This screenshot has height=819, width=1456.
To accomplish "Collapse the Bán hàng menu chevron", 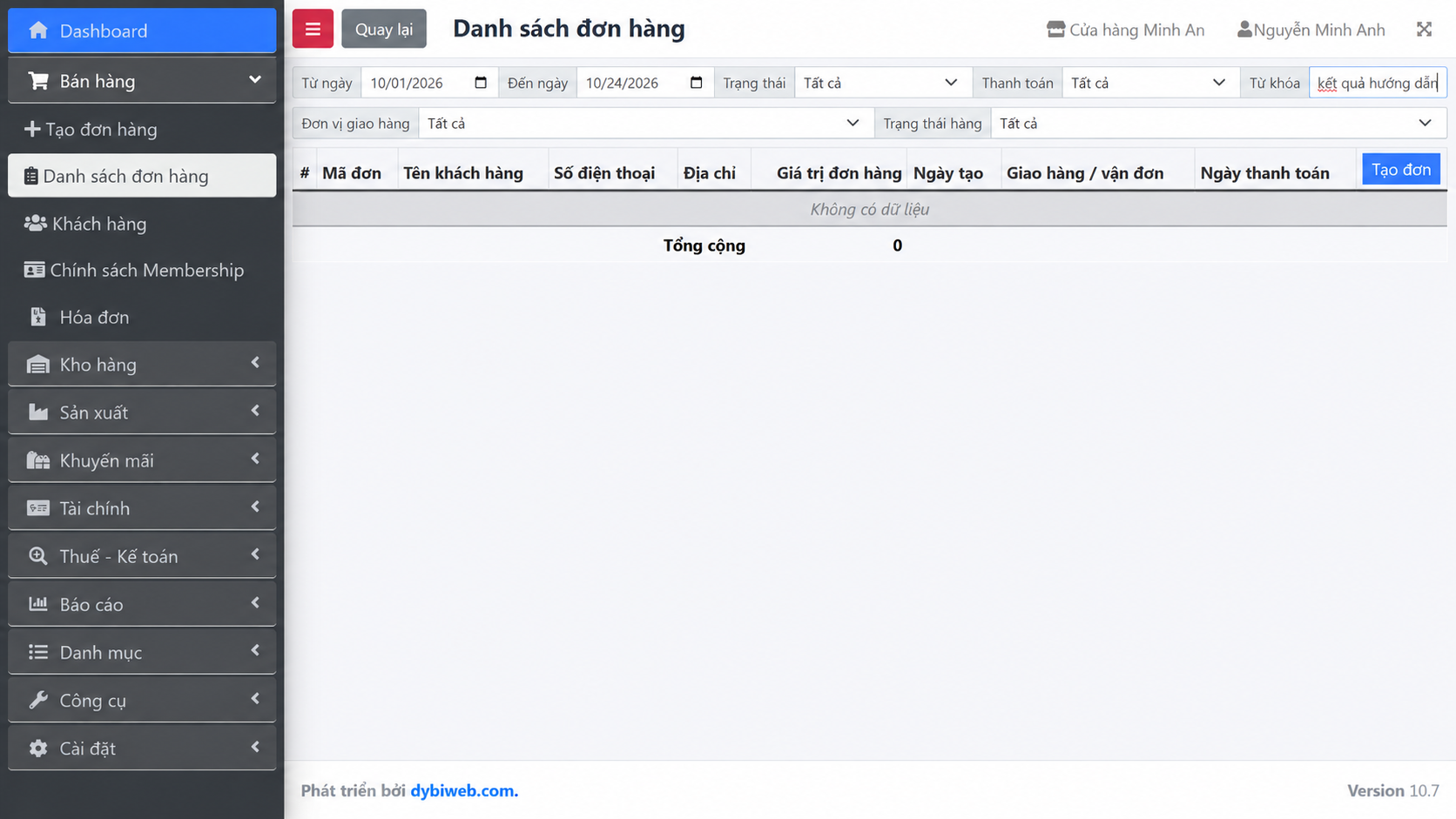I will [255, 80].
